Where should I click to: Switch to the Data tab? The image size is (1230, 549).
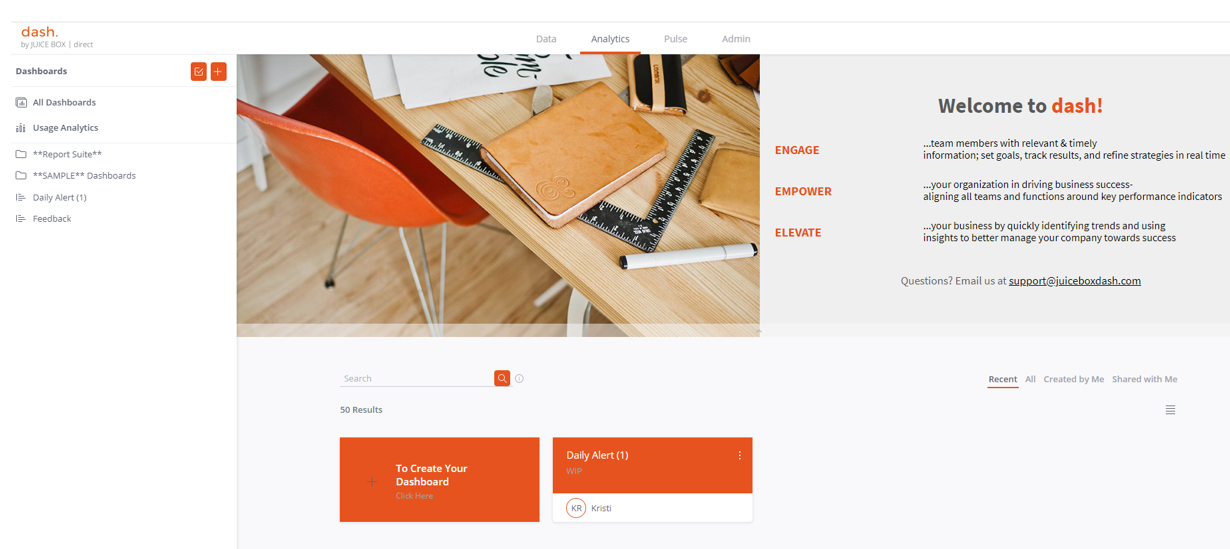pos(546,39)
